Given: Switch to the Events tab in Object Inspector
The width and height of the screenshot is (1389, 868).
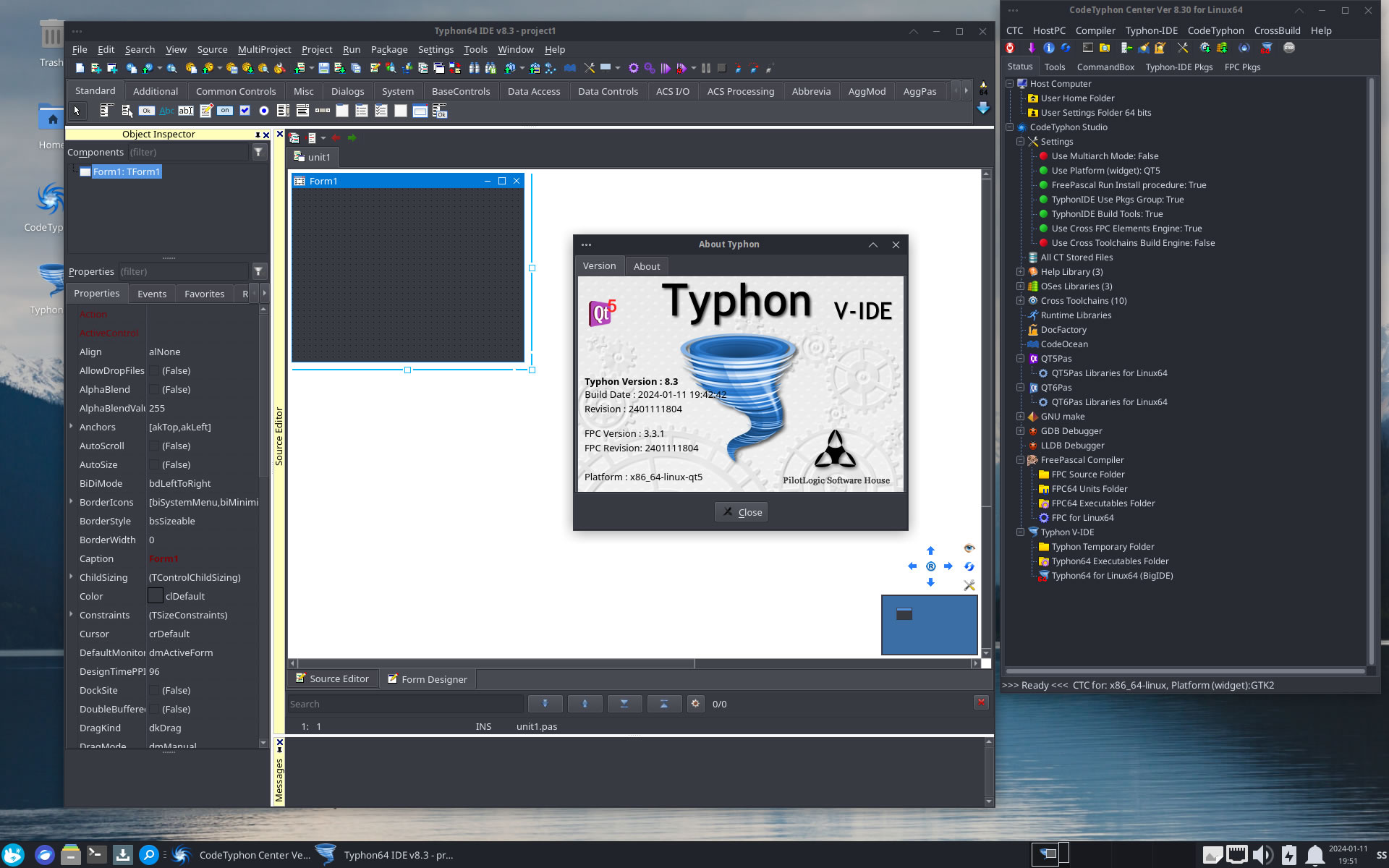Looking at the screenshot, I should point(152,294).
